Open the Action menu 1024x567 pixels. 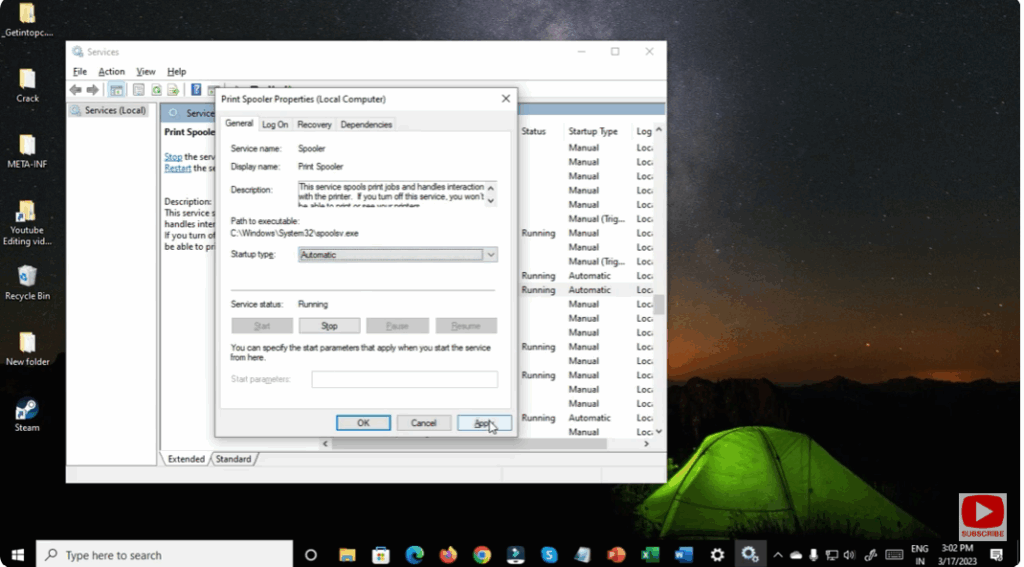[111, 72]
